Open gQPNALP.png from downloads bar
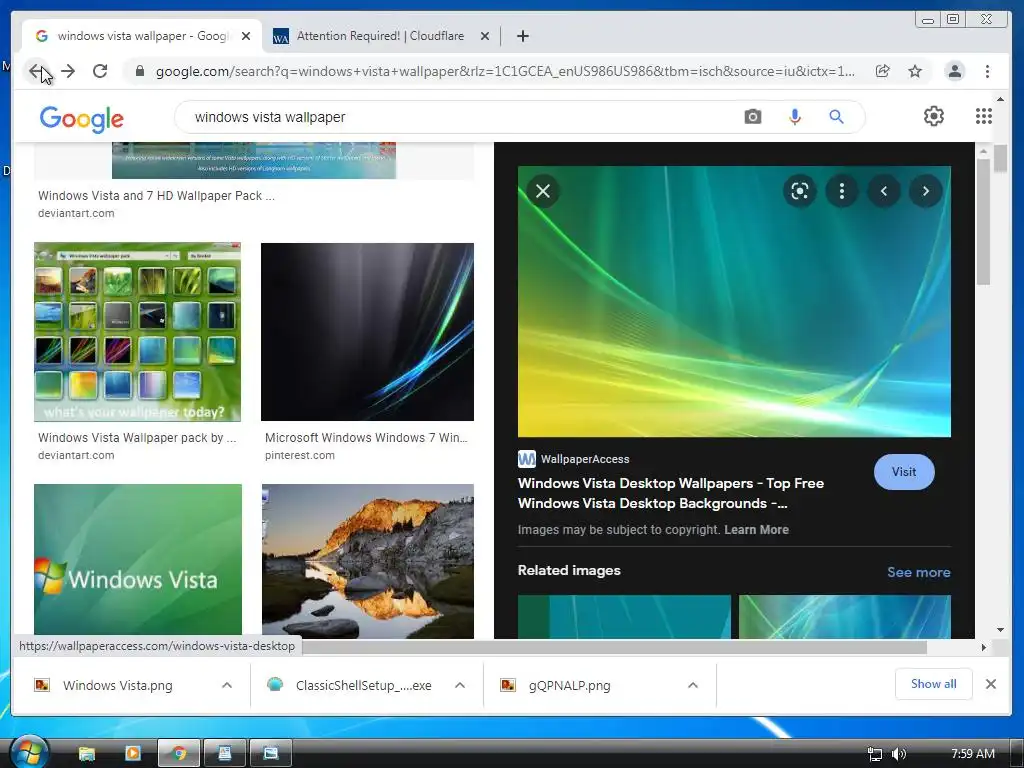The width and height of the screenshot is (1024, 768). (569, 685)
